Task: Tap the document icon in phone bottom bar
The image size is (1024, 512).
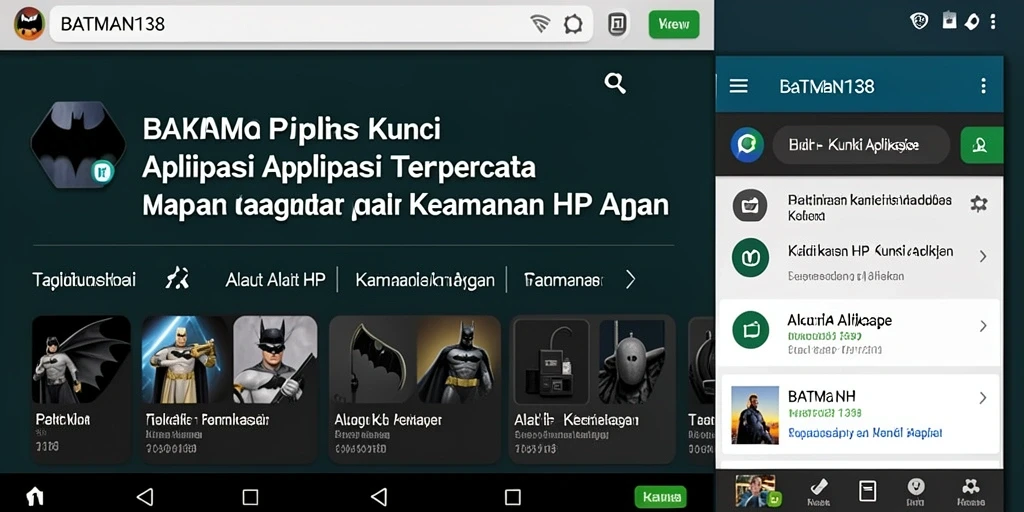Action: pyautogui.click(x=867, y=491)
